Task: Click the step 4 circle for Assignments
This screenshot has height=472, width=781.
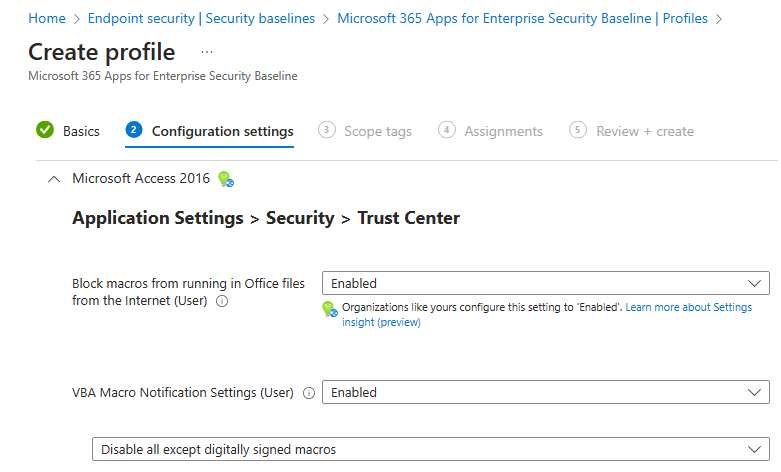Action: (446, 130)
